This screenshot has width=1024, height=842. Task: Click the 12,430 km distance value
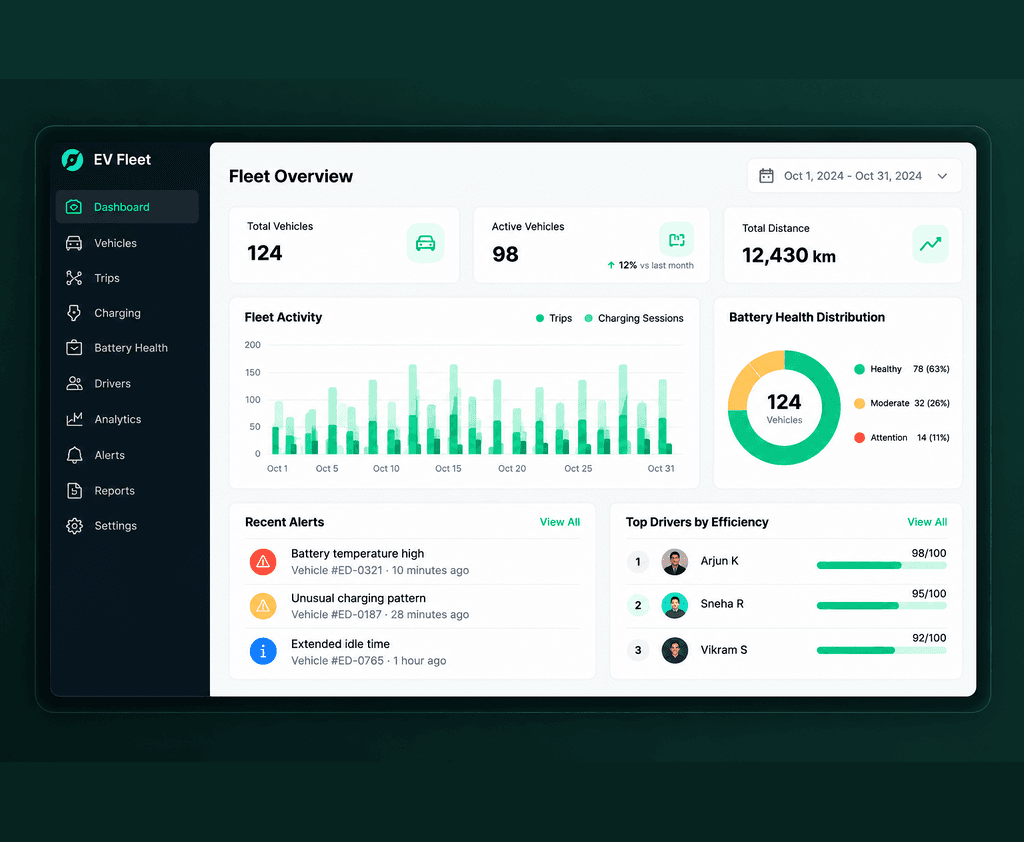[789, 255]
